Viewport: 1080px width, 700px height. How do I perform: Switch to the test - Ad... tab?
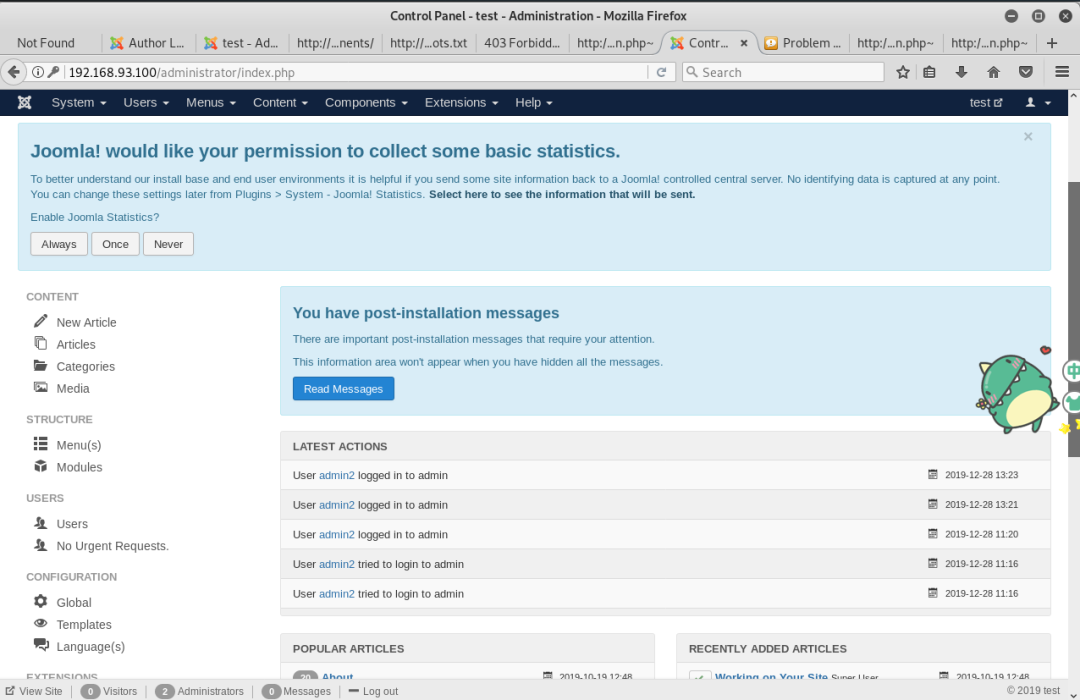[x=241, y=43]
